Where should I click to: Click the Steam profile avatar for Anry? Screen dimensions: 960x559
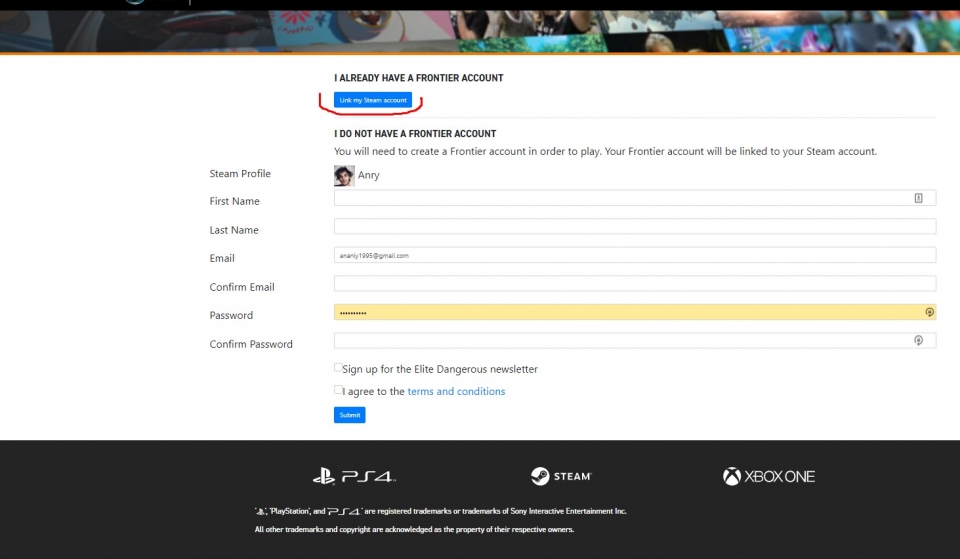[x=344, y=176]
